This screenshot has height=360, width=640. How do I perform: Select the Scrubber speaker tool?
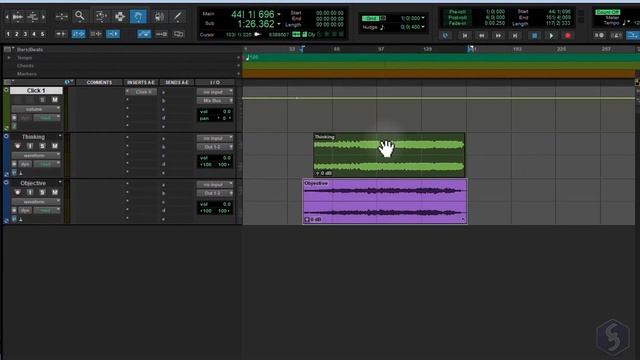coord(159,16)
